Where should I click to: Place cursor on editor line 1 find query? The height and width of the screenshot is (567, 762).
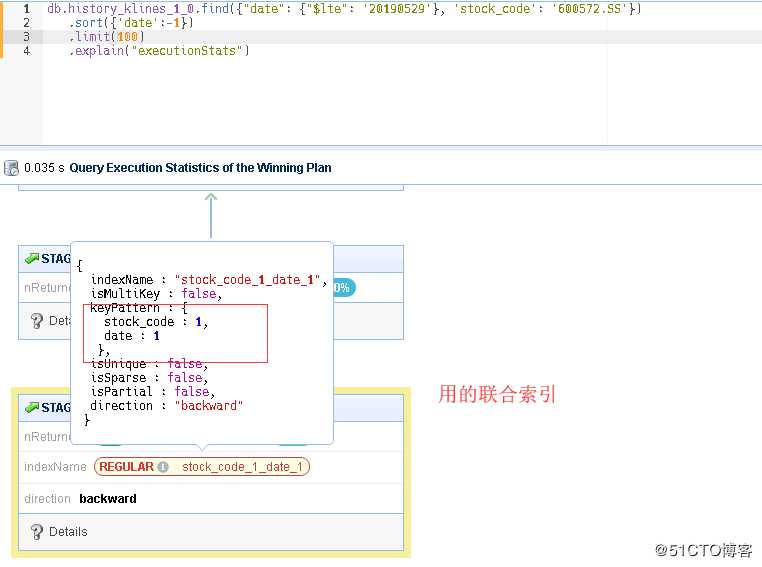point(344,9)
